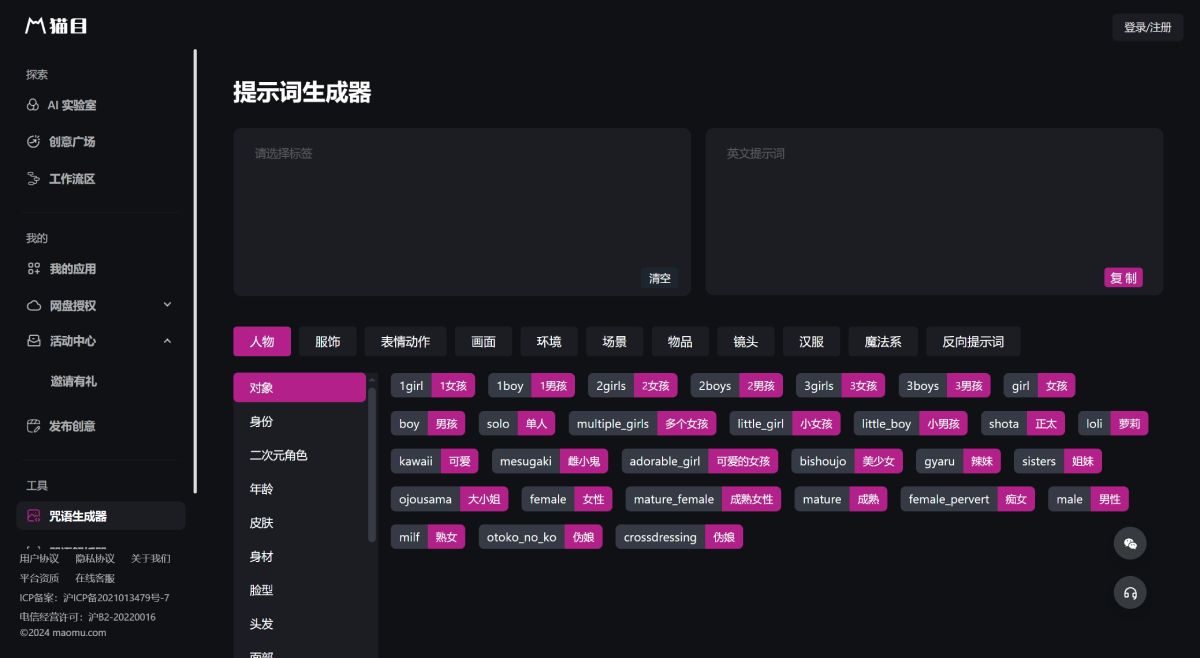This screenshot has height=658, width=1200.
Task: Open customer service via the headset icon
Action: (1130, 592)
